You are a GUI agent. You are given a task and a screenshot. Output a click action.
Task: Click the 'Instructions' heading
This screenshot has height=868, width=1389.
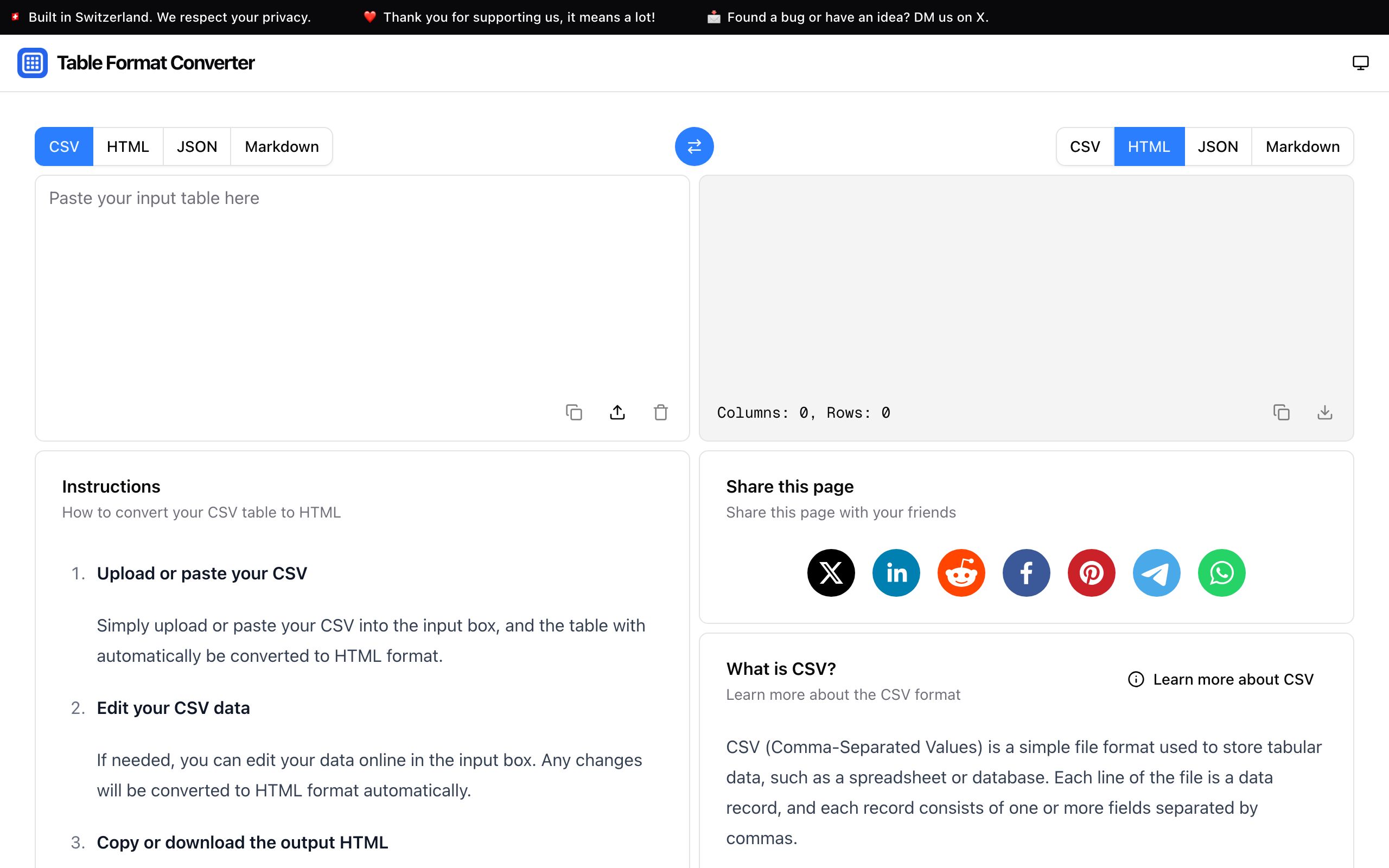(111, 486)
